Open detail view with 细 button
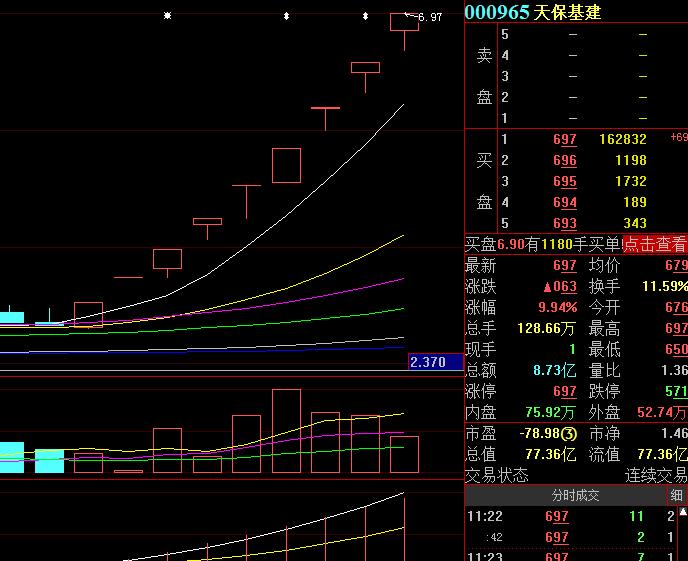This screenshot has width=688, height=561. pos(677,495)
